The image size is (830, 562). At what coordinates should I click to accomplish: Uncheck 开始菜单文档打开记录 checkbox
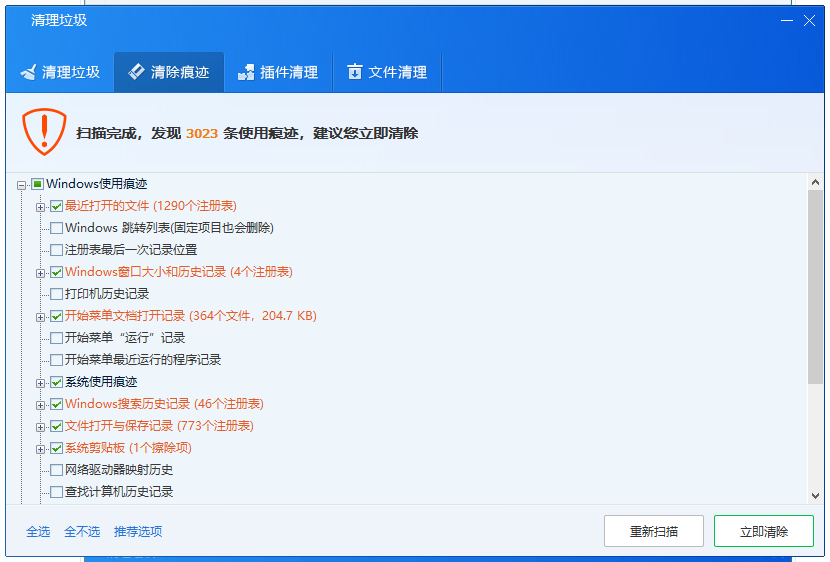(57, 316)
